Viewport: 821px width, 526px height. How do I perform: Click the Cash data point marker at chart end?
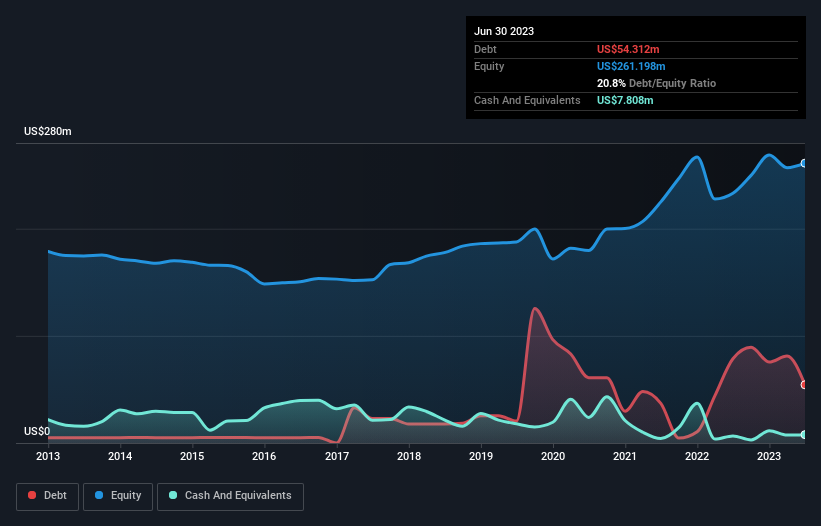pyautogui.click(x=804, y=434)
